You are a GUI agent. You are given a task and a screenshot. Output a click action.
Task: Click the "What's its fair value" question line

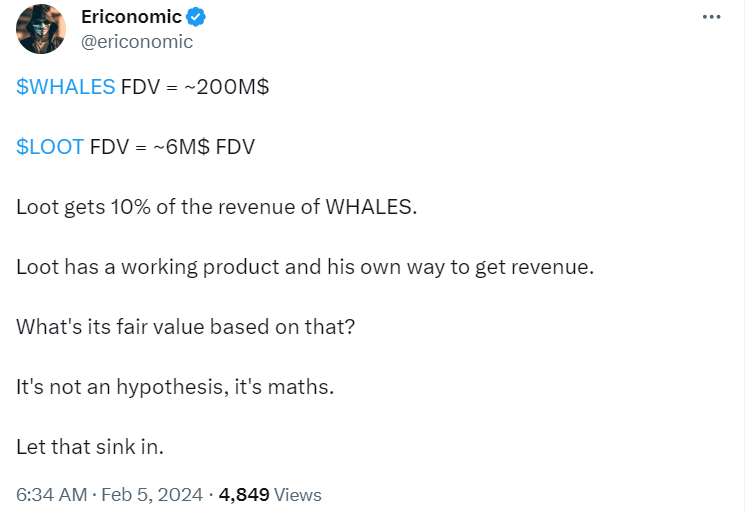pyautogui.click(x=185, y=327)
